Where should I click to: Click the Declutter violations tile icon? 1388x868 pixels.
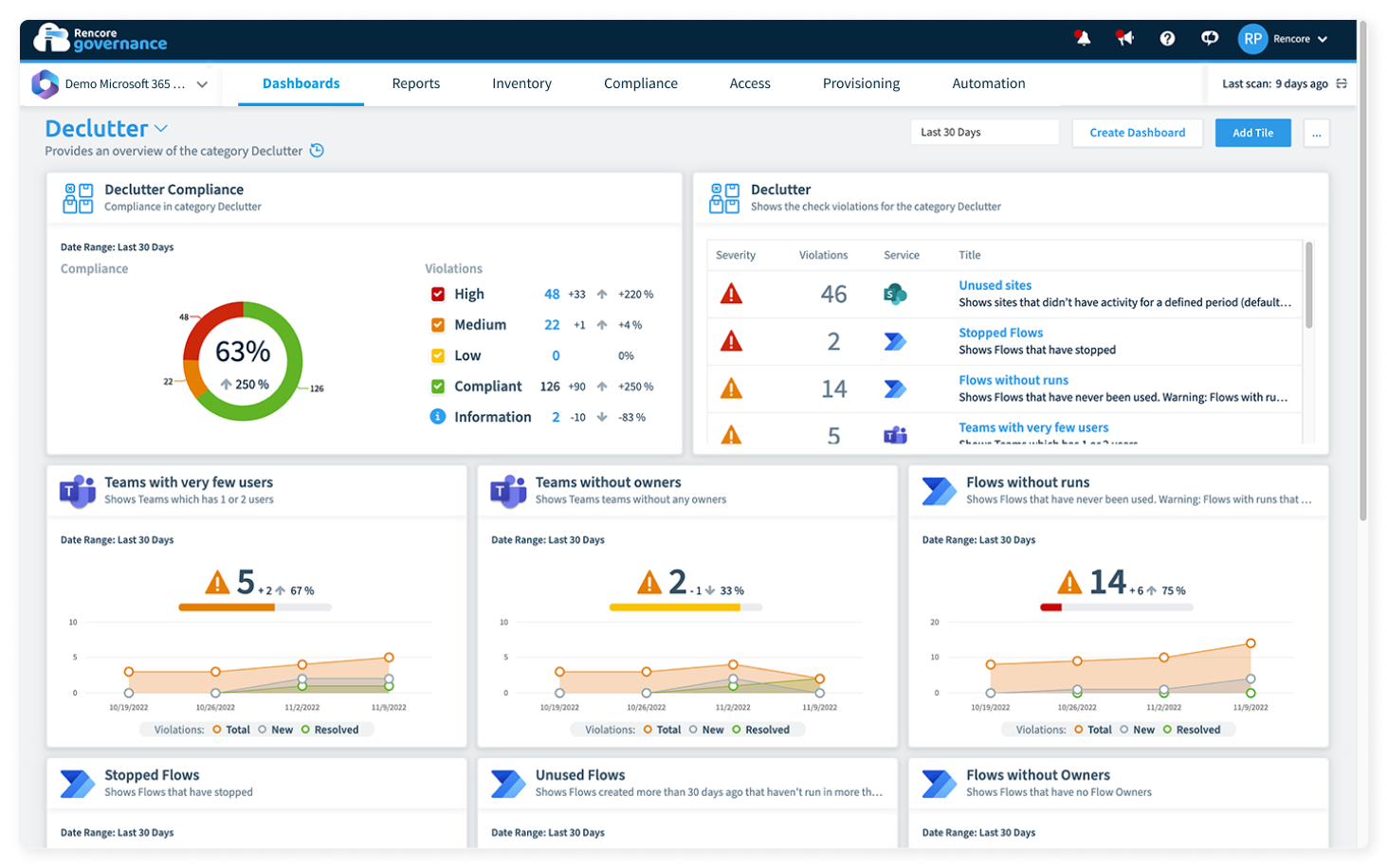point(724,198)
